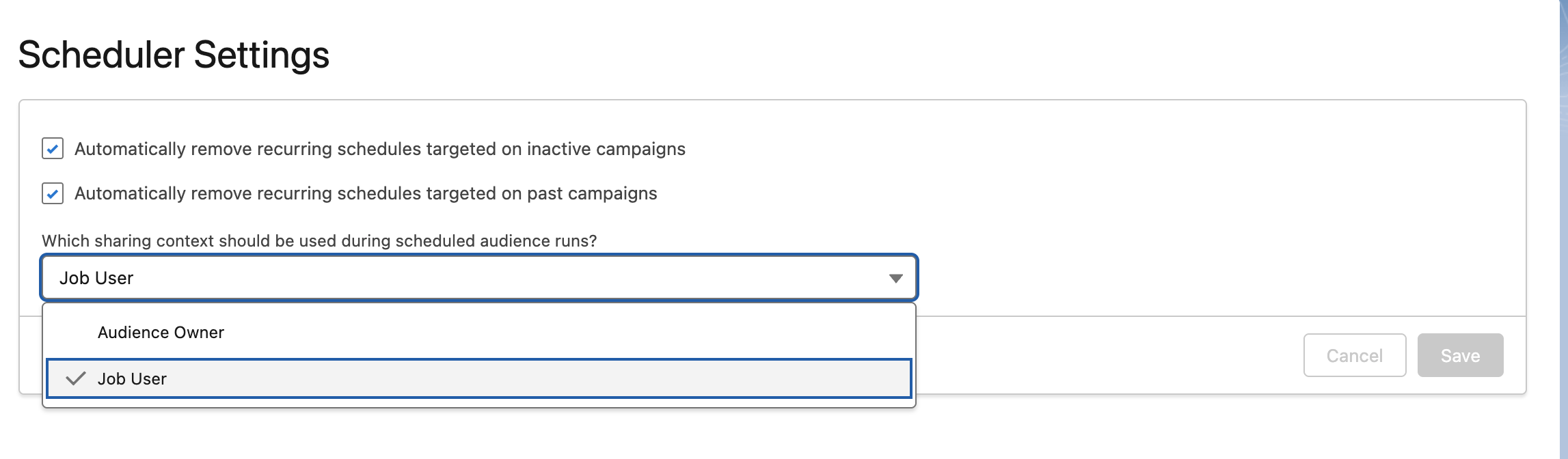Click the checkmark icon beside Job User option
Image resolution: width=1568 pixels, height=459 pixels.
pyautogui.click(x=76, y=378)
